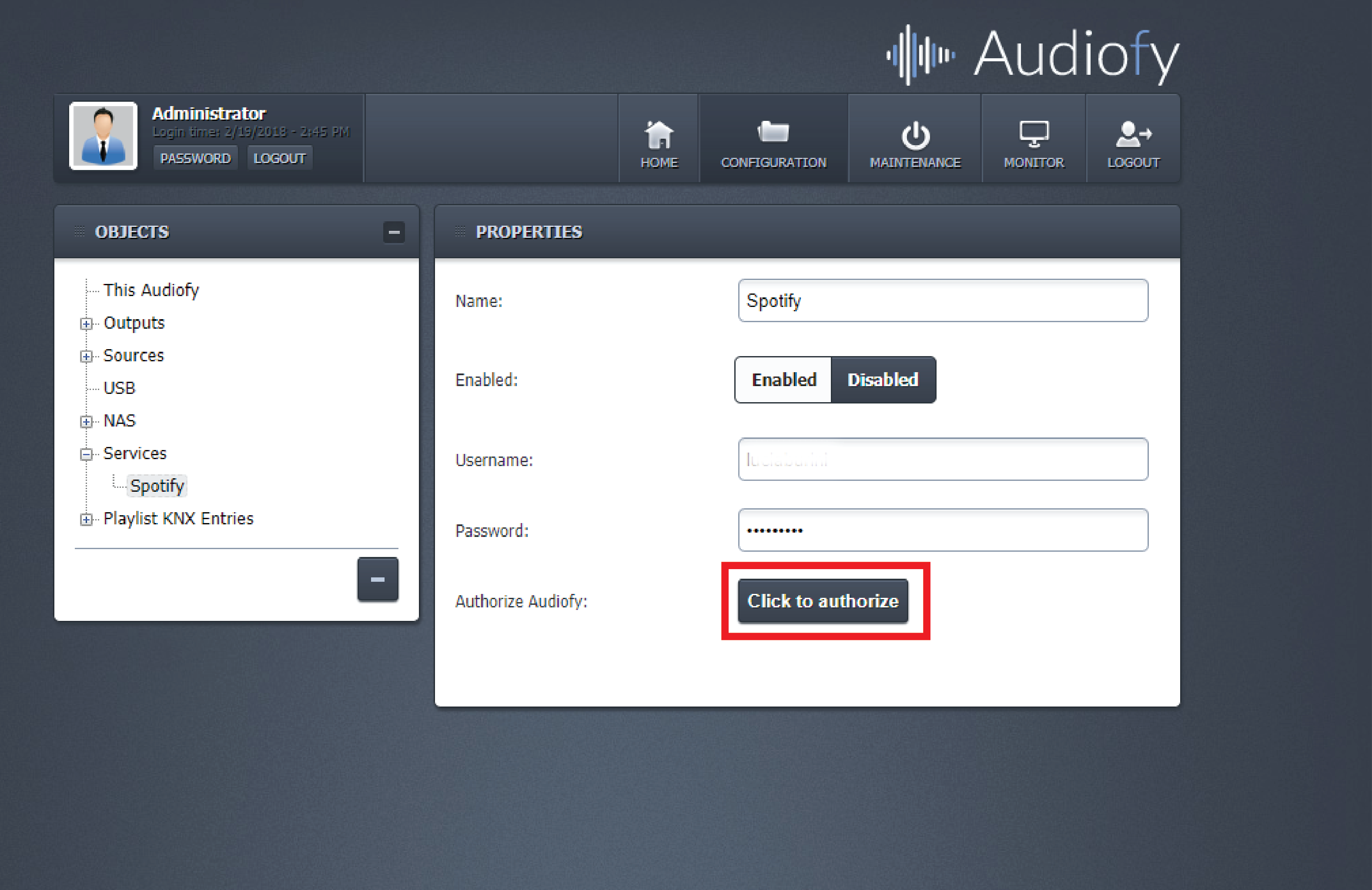
Task: Collapse the Services tree node
Action: click(x=86, y=454)
